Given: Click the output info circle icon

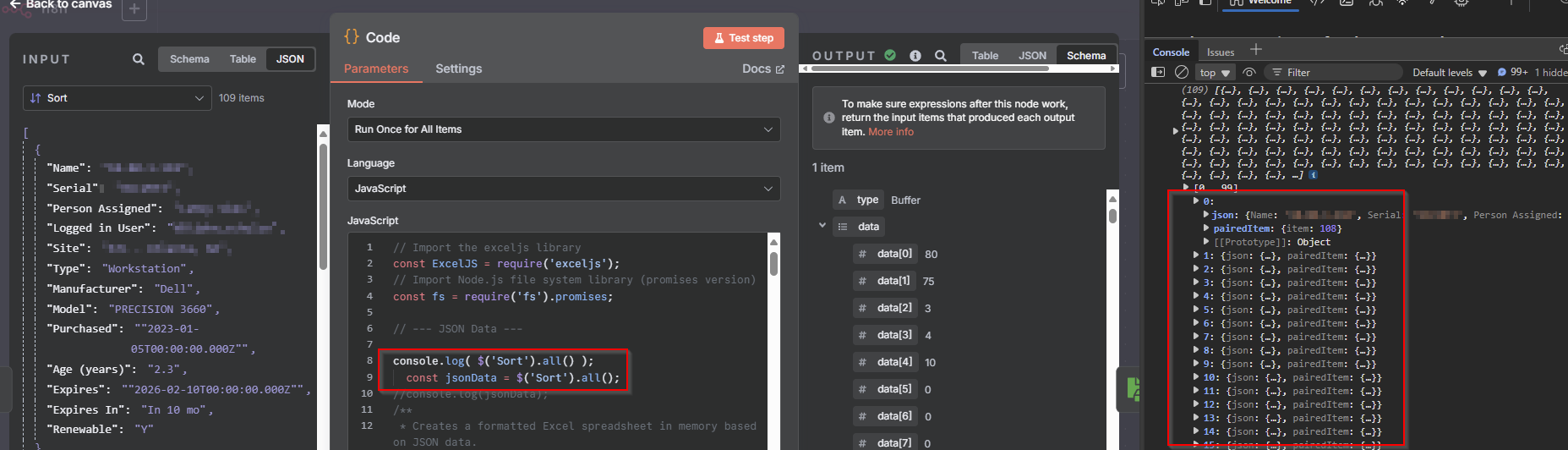Looking at the screenshot, I should pos(915,56).
